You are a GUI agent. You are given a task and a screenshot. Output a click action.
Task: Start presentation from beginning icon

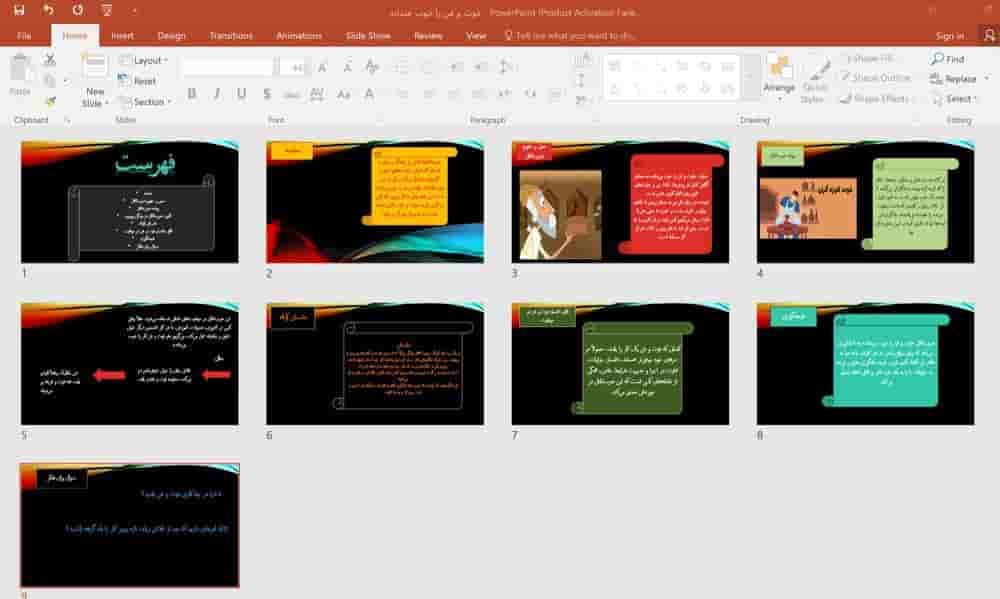(x=107, y=10)
